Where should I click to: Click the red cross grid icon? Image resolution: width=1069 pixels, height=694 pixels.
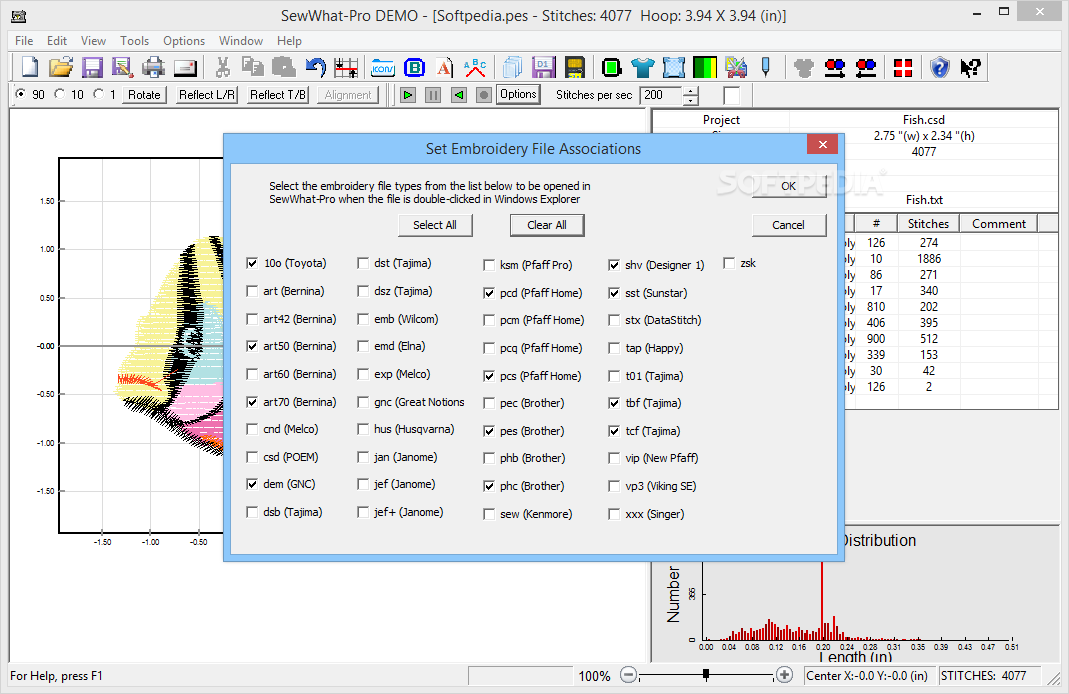[x=903, y=67]
